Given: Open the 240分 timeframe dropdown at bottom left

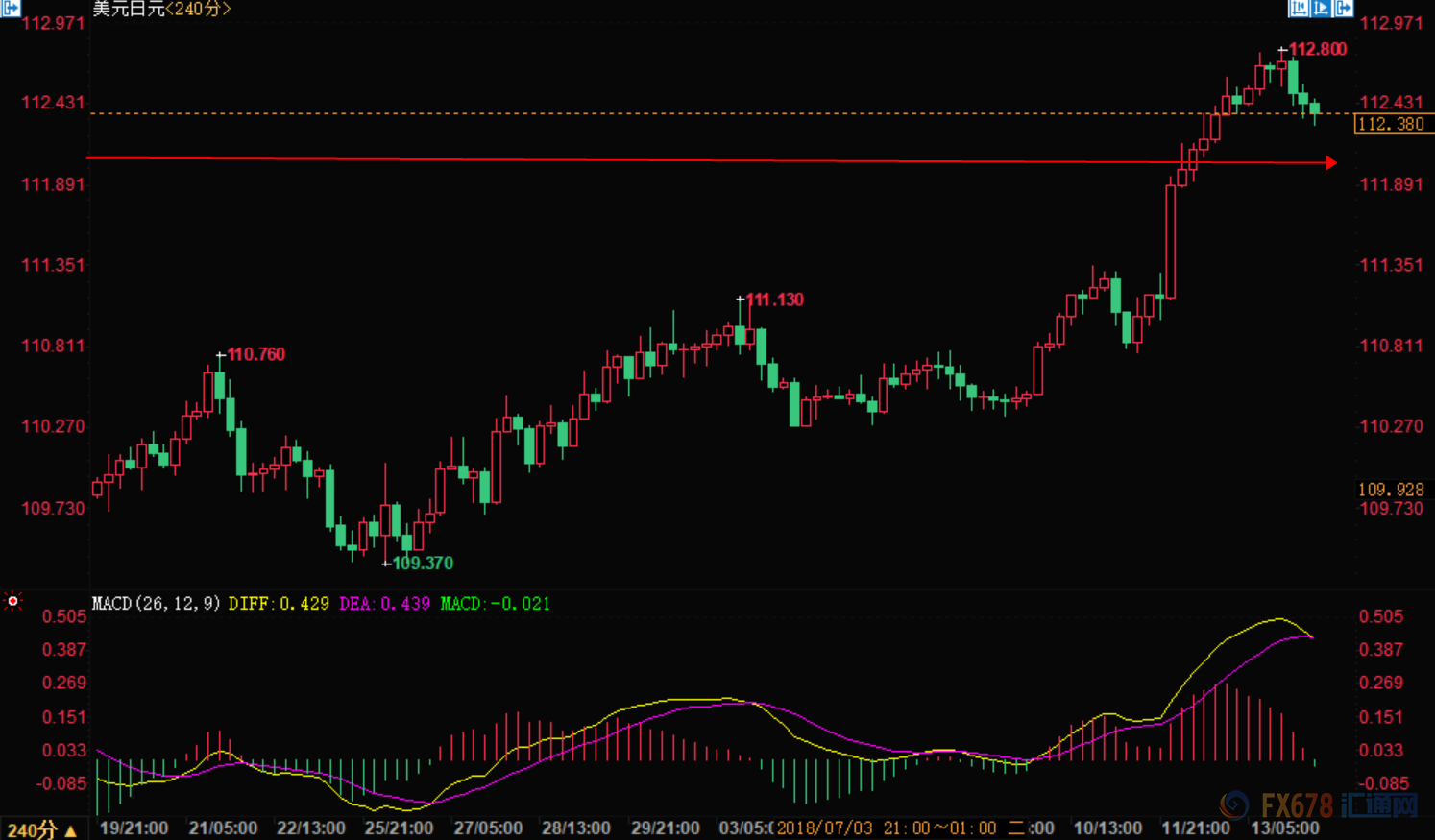Looking at the screenshot, I should click(40, 829).
